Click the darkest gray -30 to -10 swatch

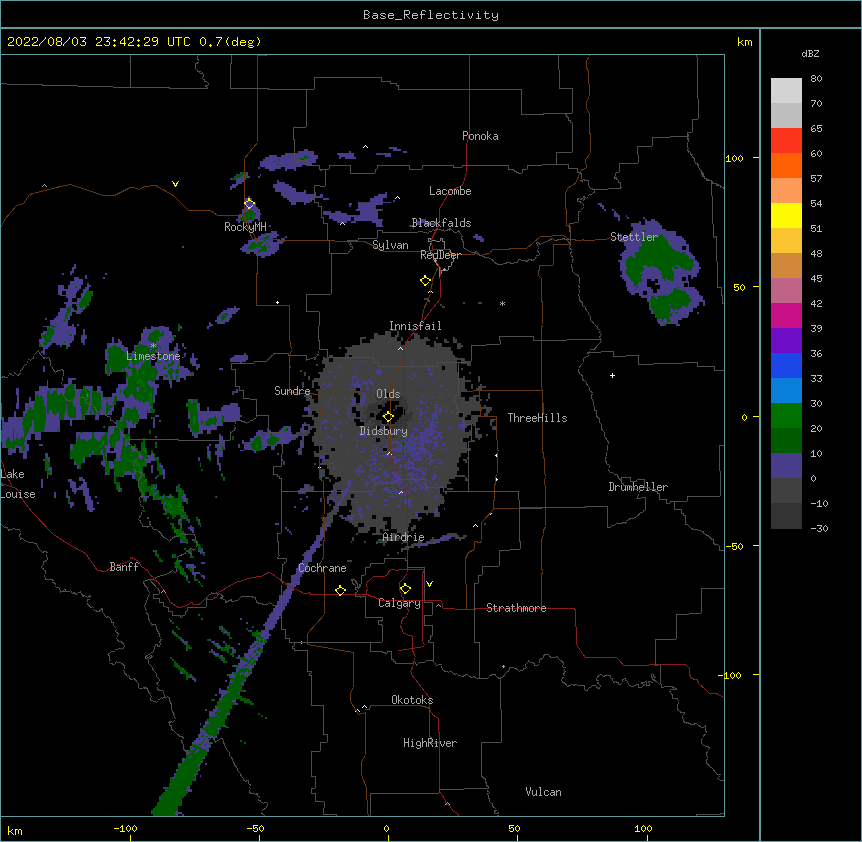coord(786,516)
